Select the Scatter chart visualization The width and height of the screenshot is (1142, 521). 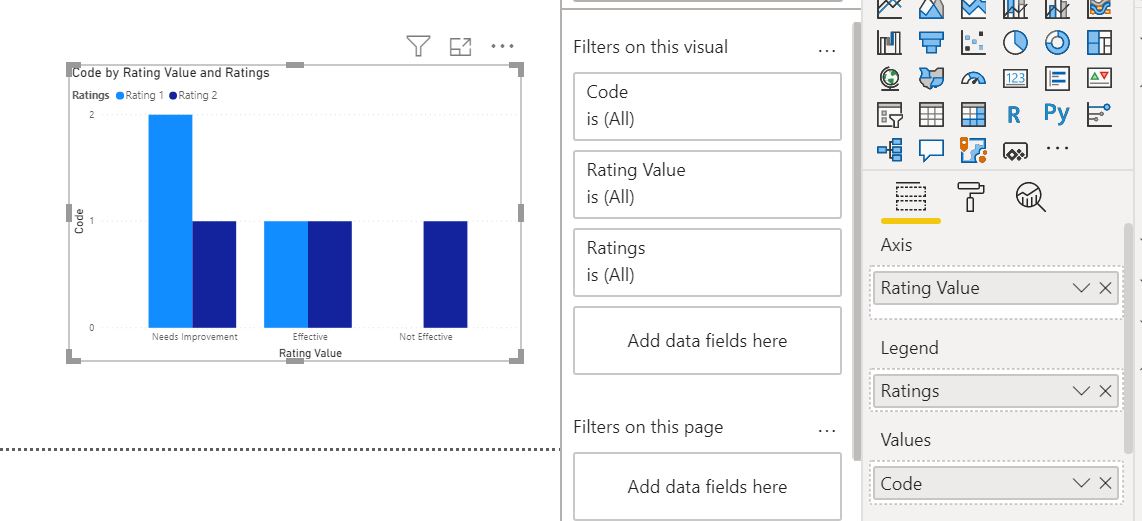[x=973, y=42]
